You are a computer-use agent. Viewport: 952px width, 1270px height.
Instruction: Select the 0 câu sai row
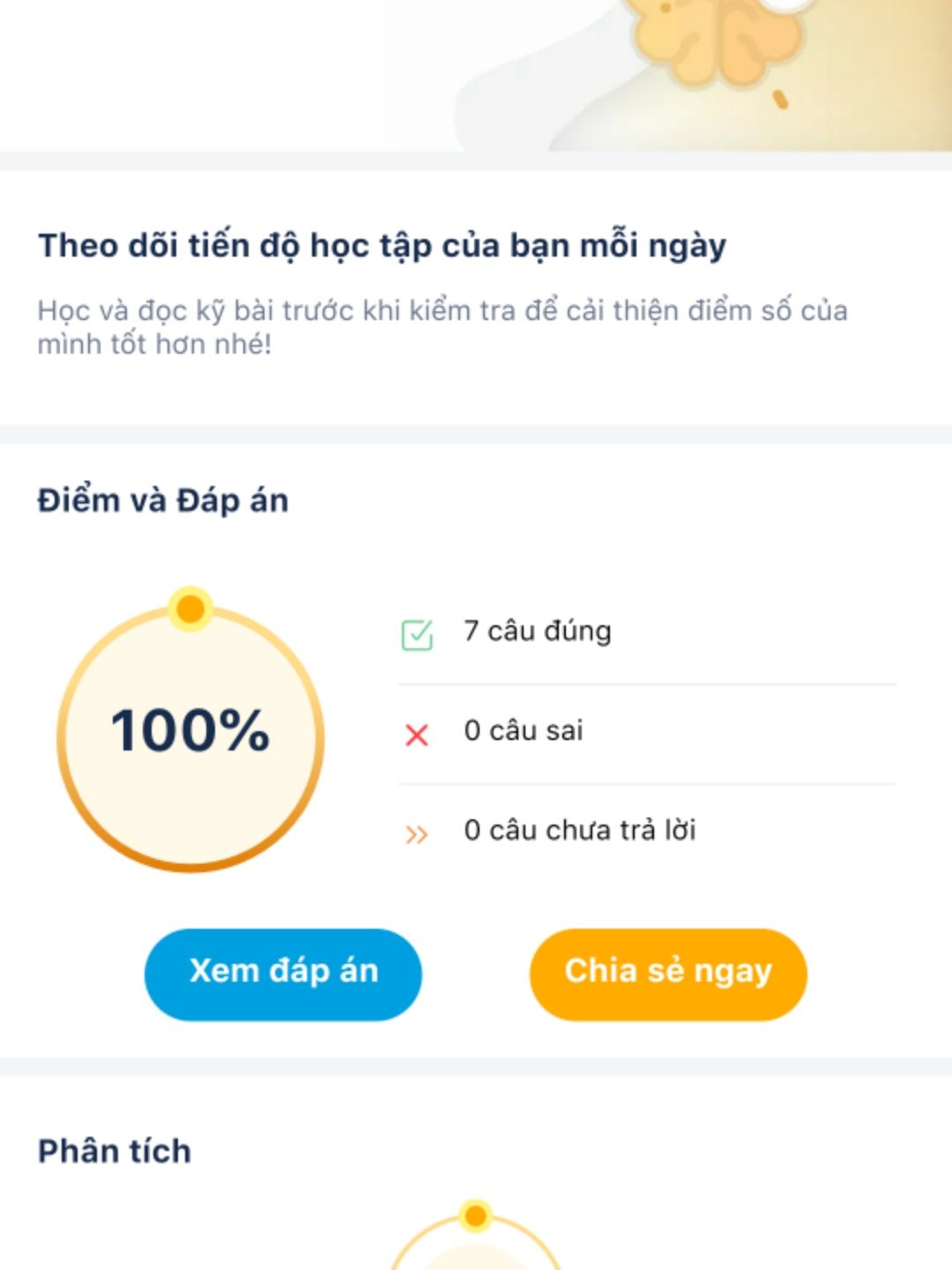(648, 733)
